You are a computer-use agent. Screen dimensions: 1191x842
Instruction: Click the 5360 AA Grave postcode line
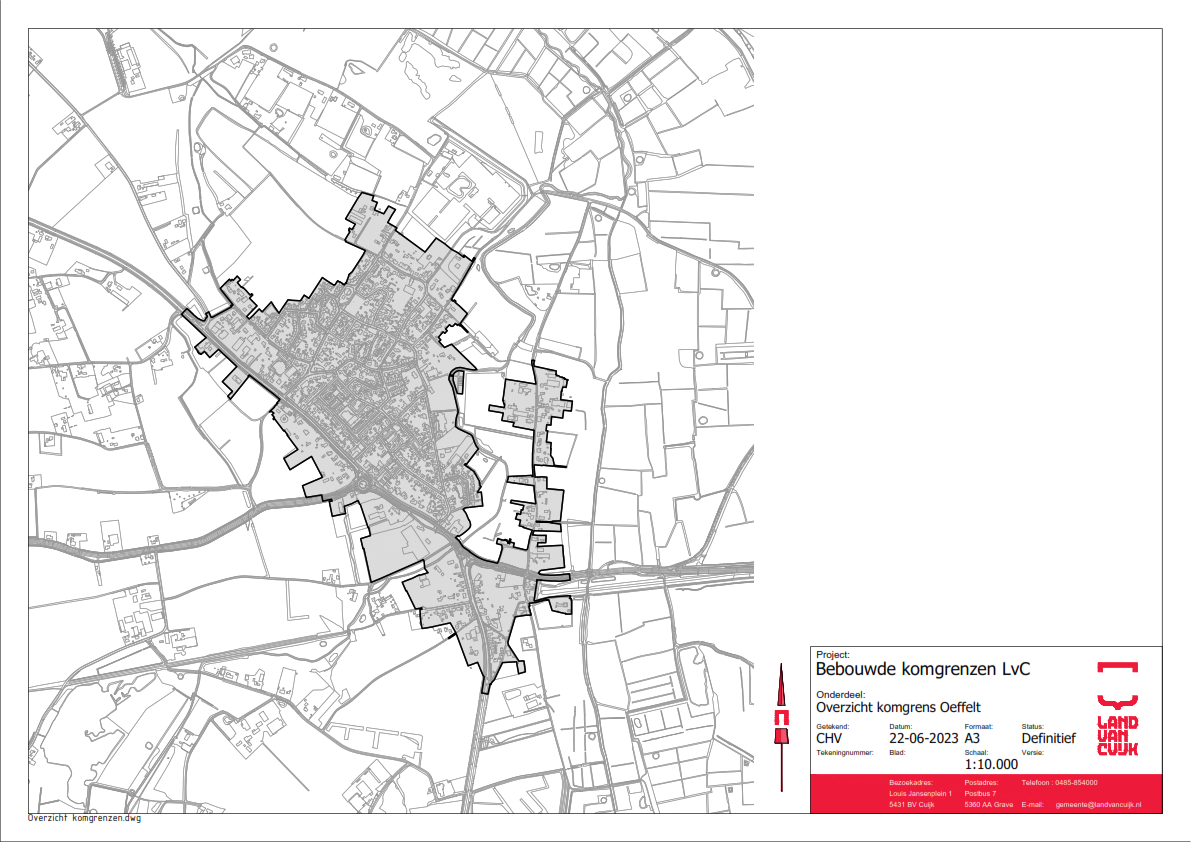tap(989, 805)
